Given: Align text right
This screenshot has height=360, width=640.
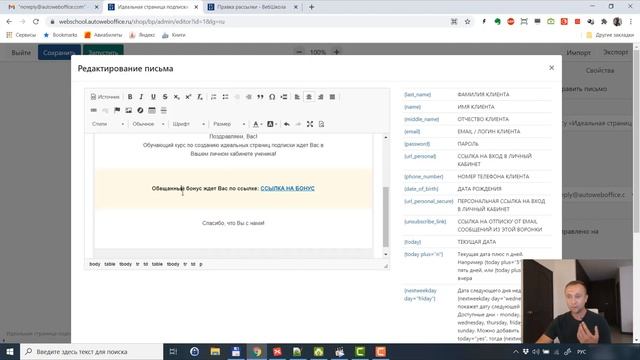Looking at the screenshot, I should (321, 97).
